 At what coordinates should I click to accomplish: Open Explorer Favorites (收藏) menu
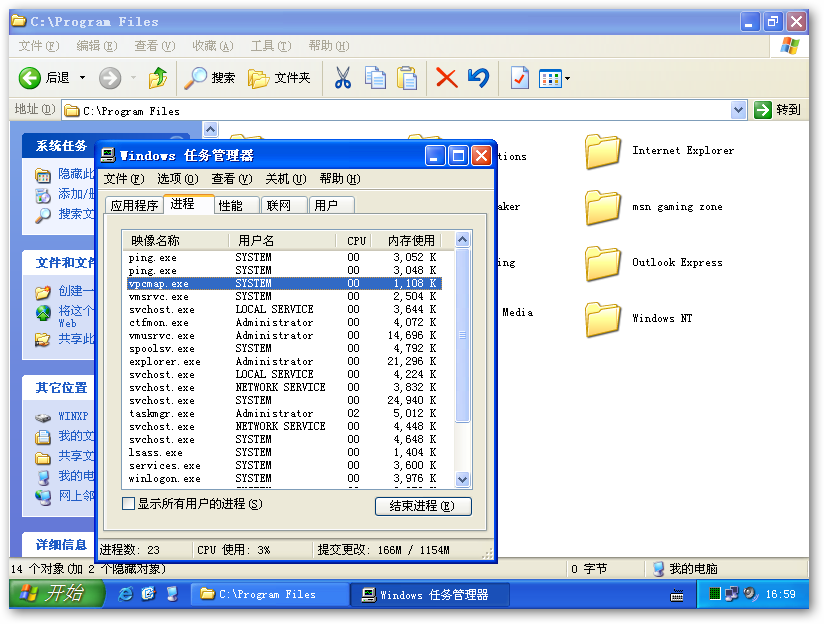pos(212,46)
